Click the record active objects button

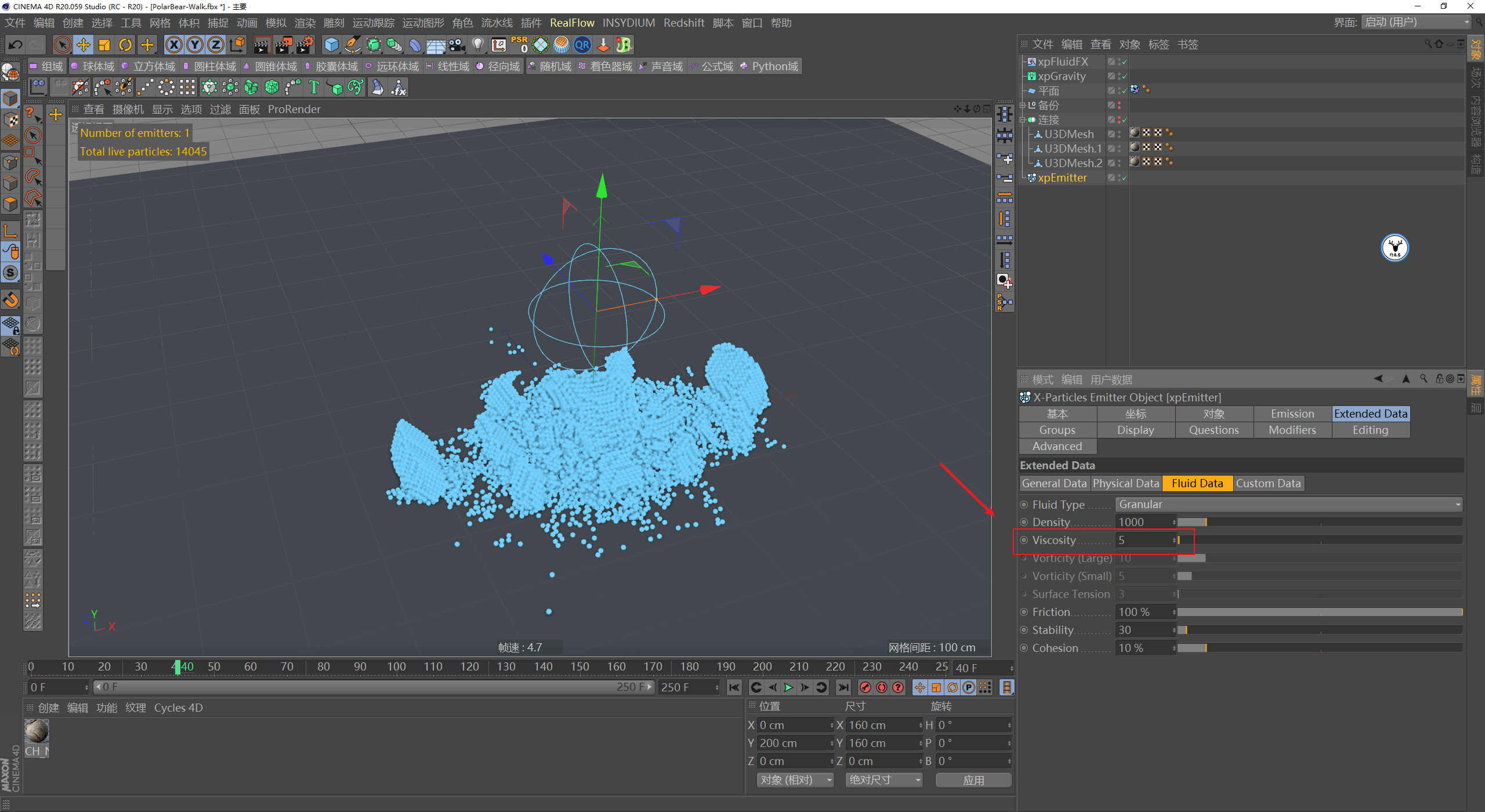tap(865, 687)
